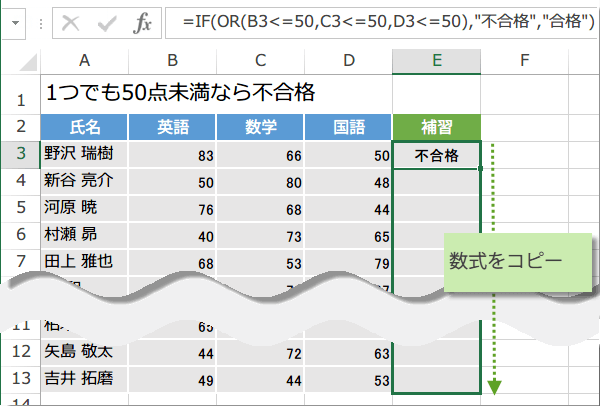Click the name cell 吉井 拓磨
Screen dimensions: 600x406
coord(84,379)
